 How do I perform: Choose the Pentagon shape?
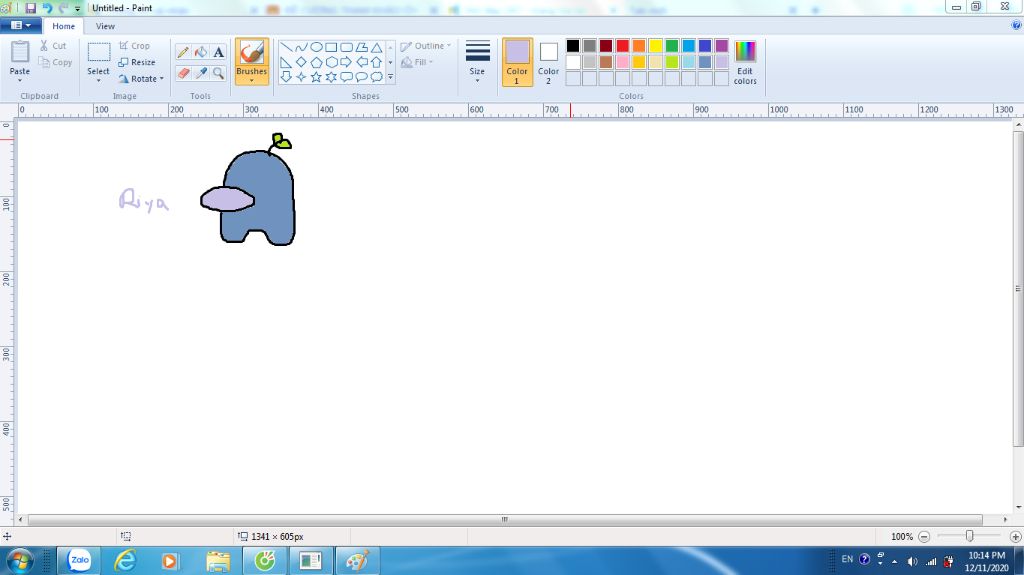(316, 62)
